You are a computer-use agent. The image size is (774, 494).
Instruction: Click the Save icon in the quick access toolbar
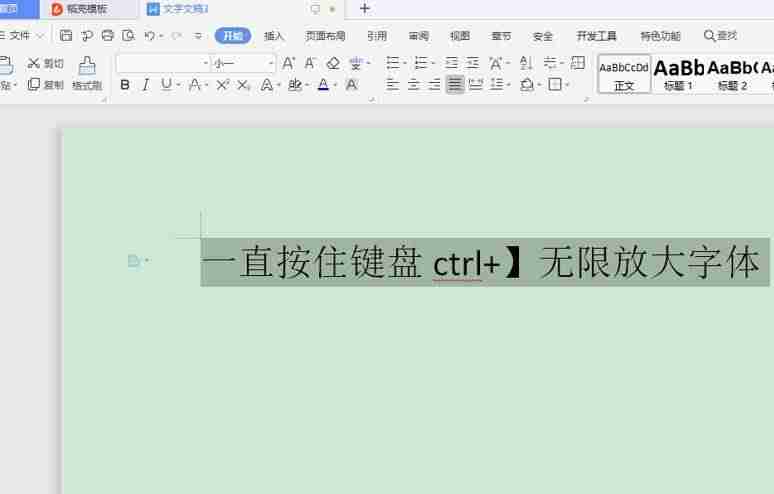[66, 36]
